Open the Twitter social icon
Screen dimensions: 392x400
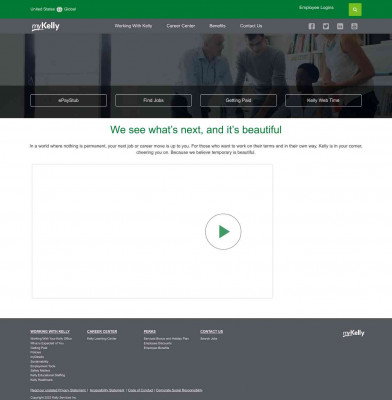coord(326,26)
